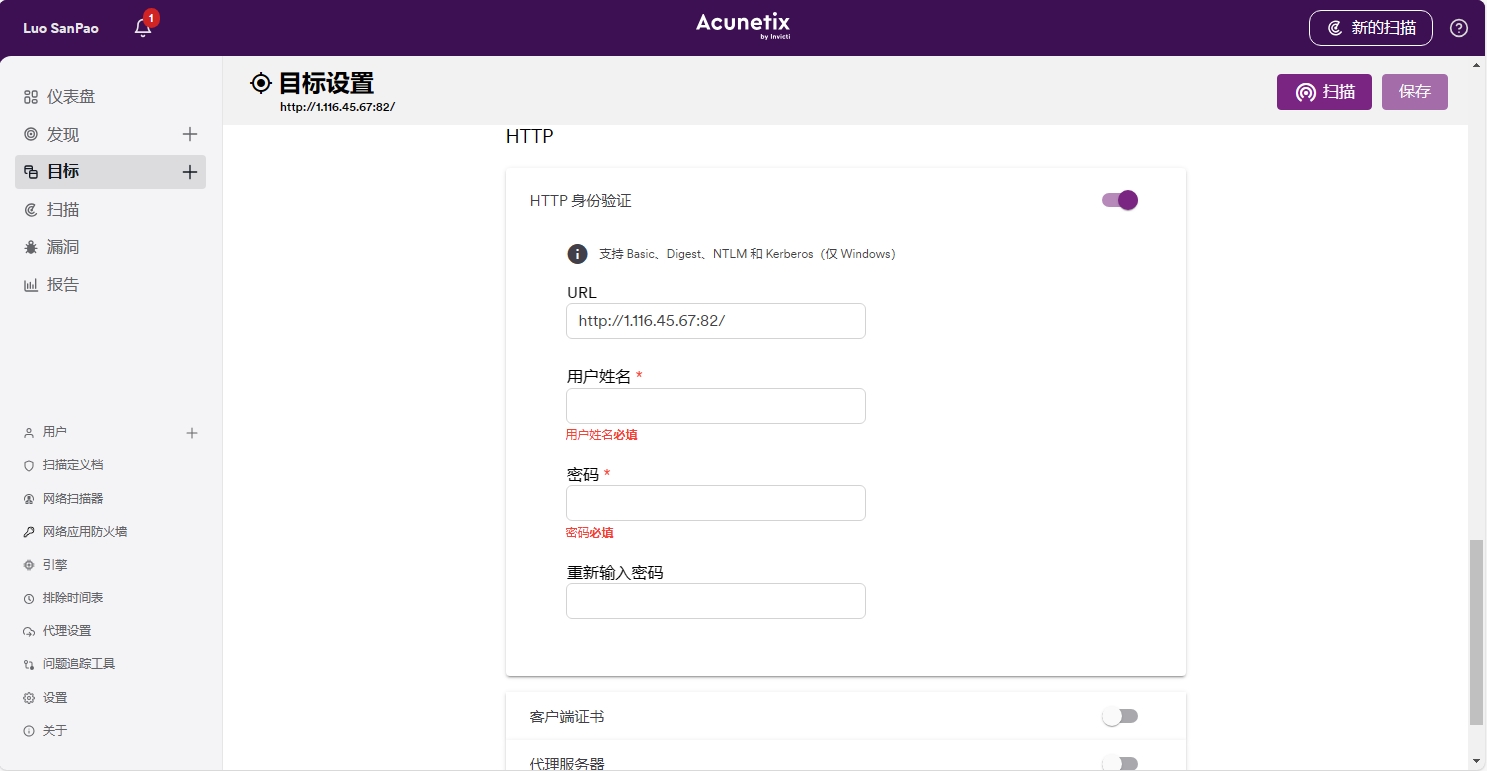Click the 扫描 sidebar spiral icon
Screen dimensions: 1487x771
(31, 210)
